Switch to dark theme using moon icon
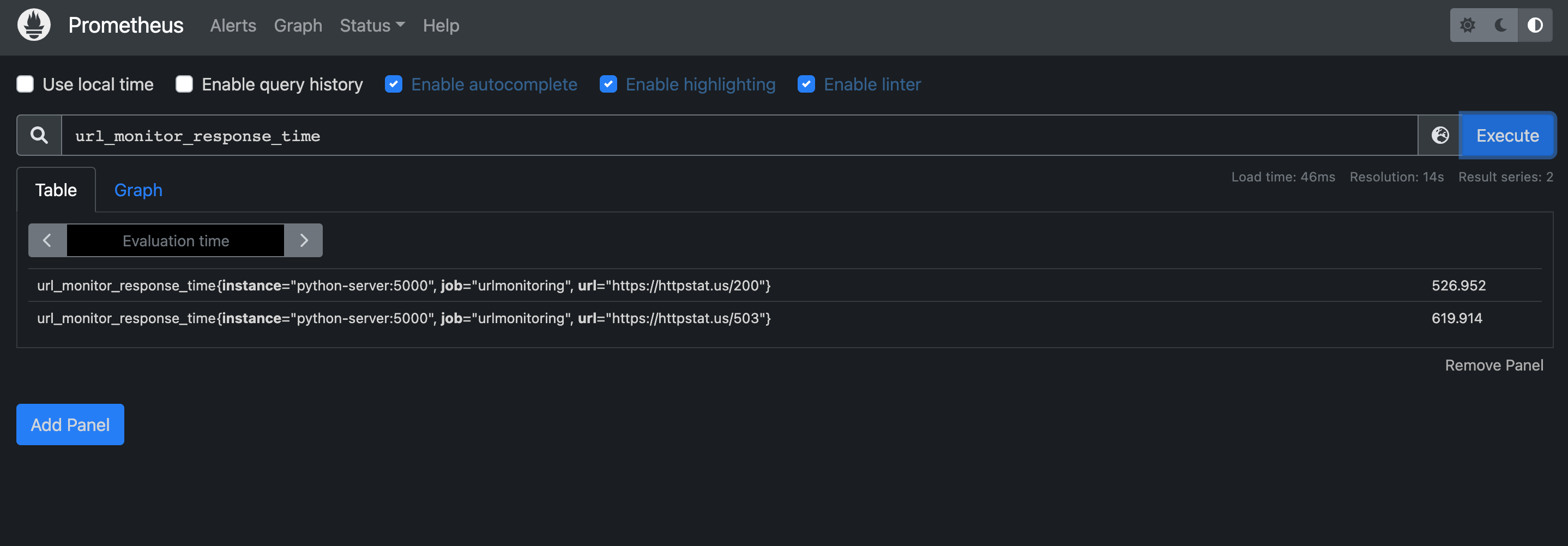 [1500, 26]
